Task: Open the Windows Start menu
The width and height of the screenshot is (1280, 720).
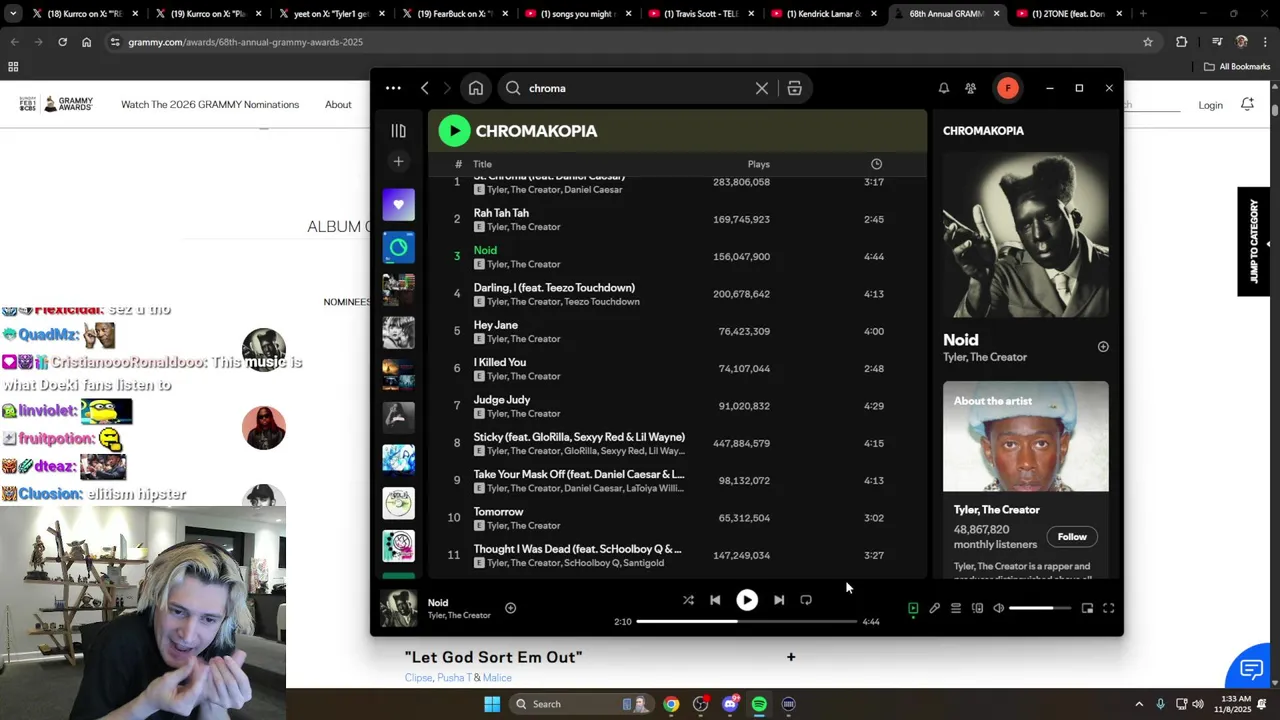Action: [x=492, y=704]
